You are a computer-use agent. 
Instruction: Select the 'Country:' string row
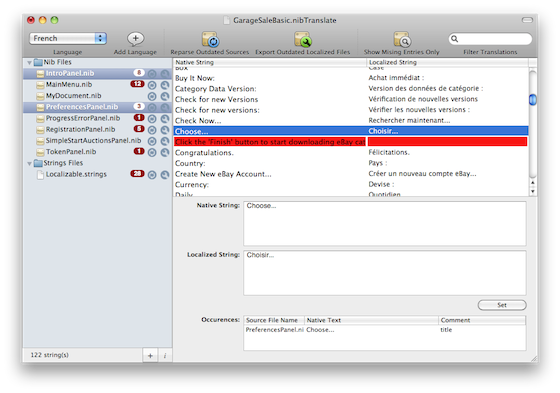[x=351, y=163]
